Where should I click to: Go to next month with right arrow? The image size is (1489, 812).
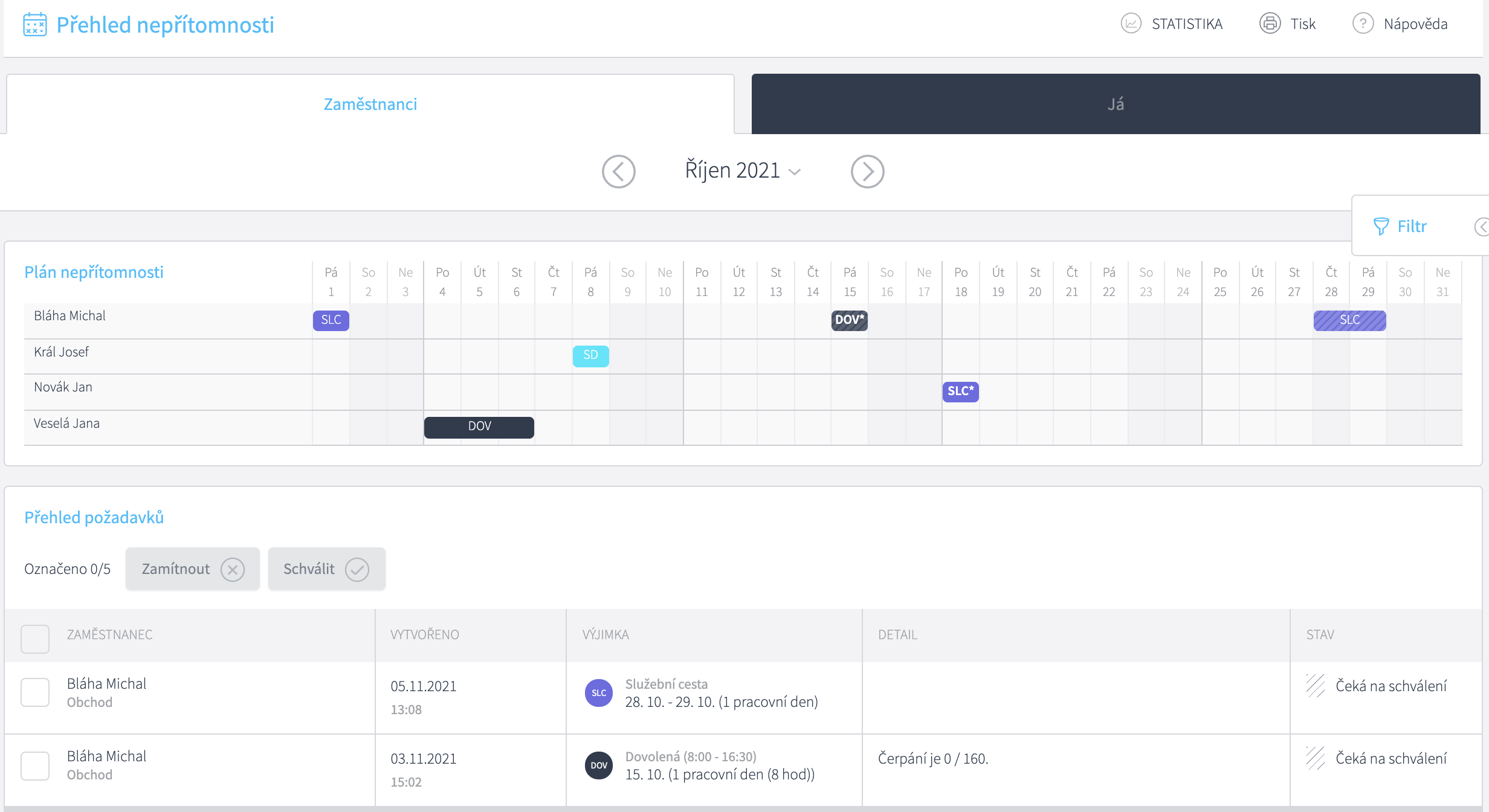[867, 172]
